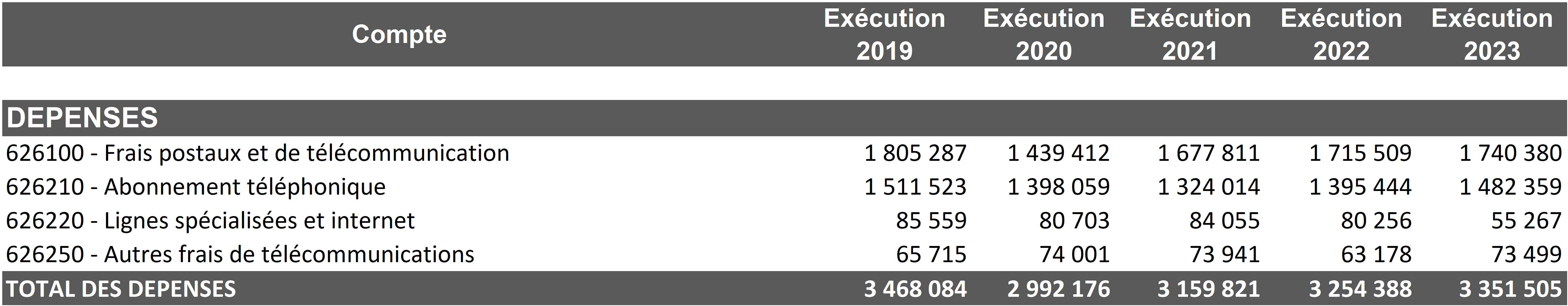Click the 2023 Lignes spécialisées value 55 267
Screen dimensions: 1568x306
tap(1526, 221)
